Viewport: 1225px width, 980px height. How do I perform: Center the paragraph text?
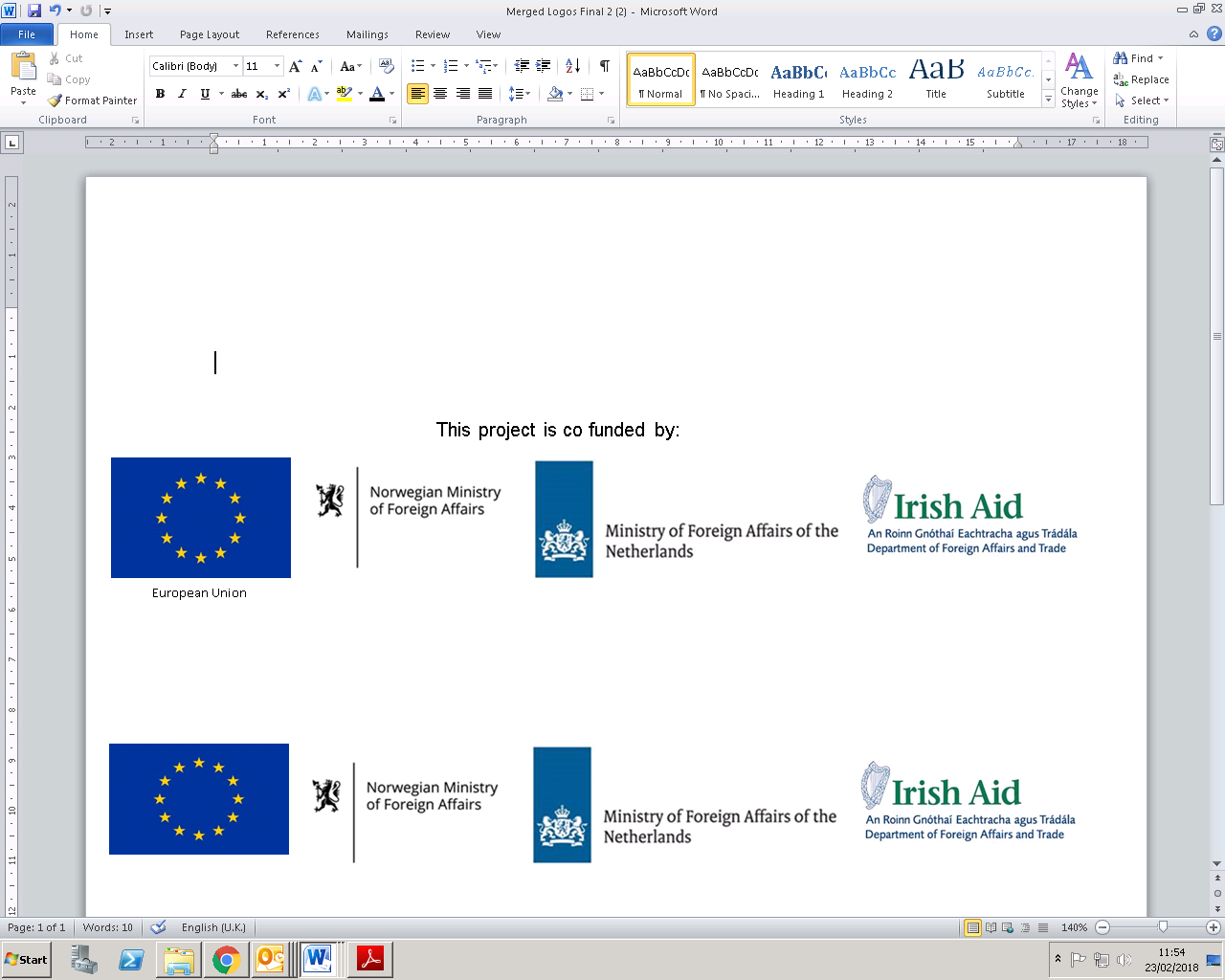pos(440,94)
